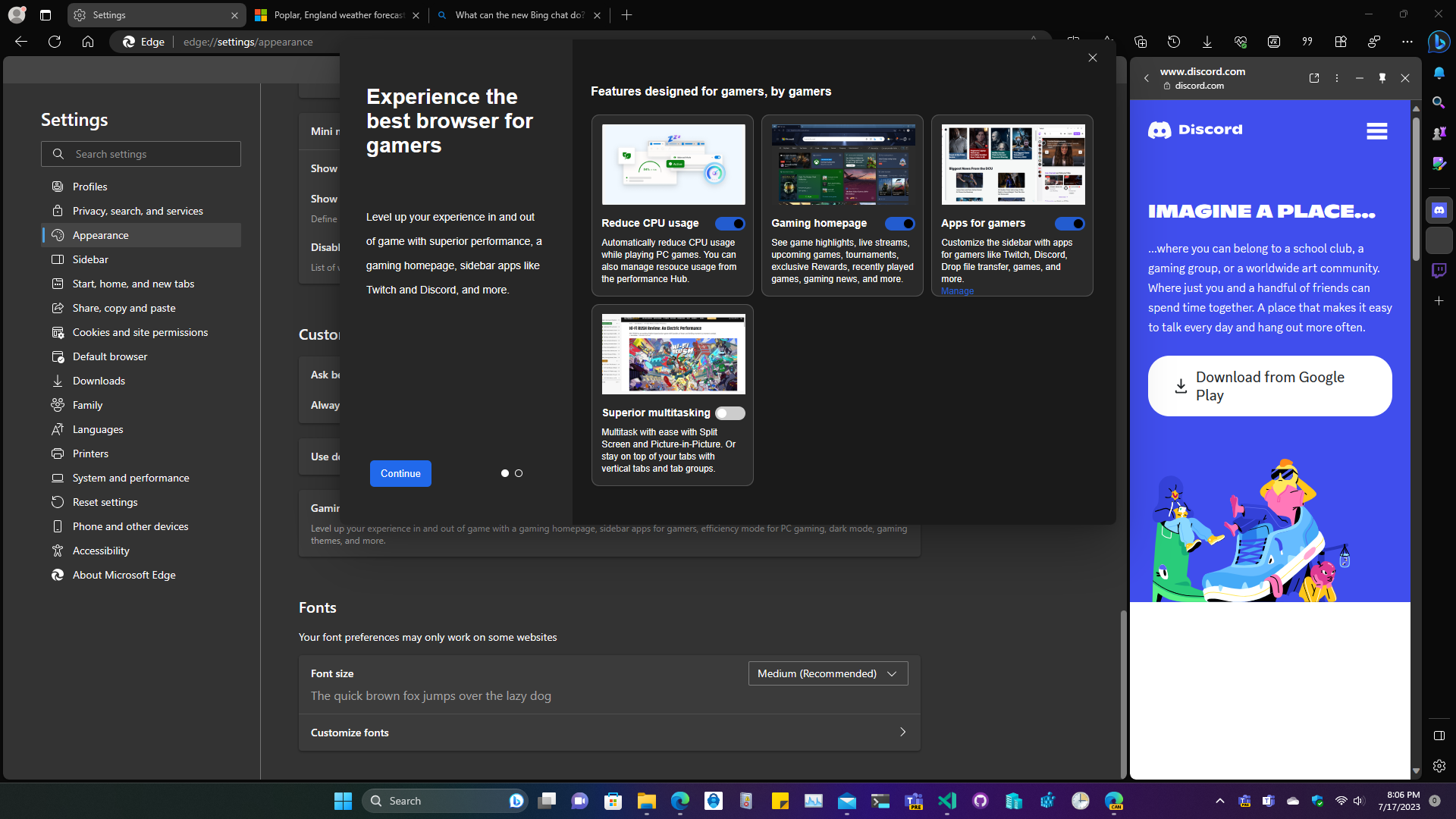Open the Math Solver toolbar icon
Image resolution: width=1456 pixels, height=819 pixels.
[1274, 42]
